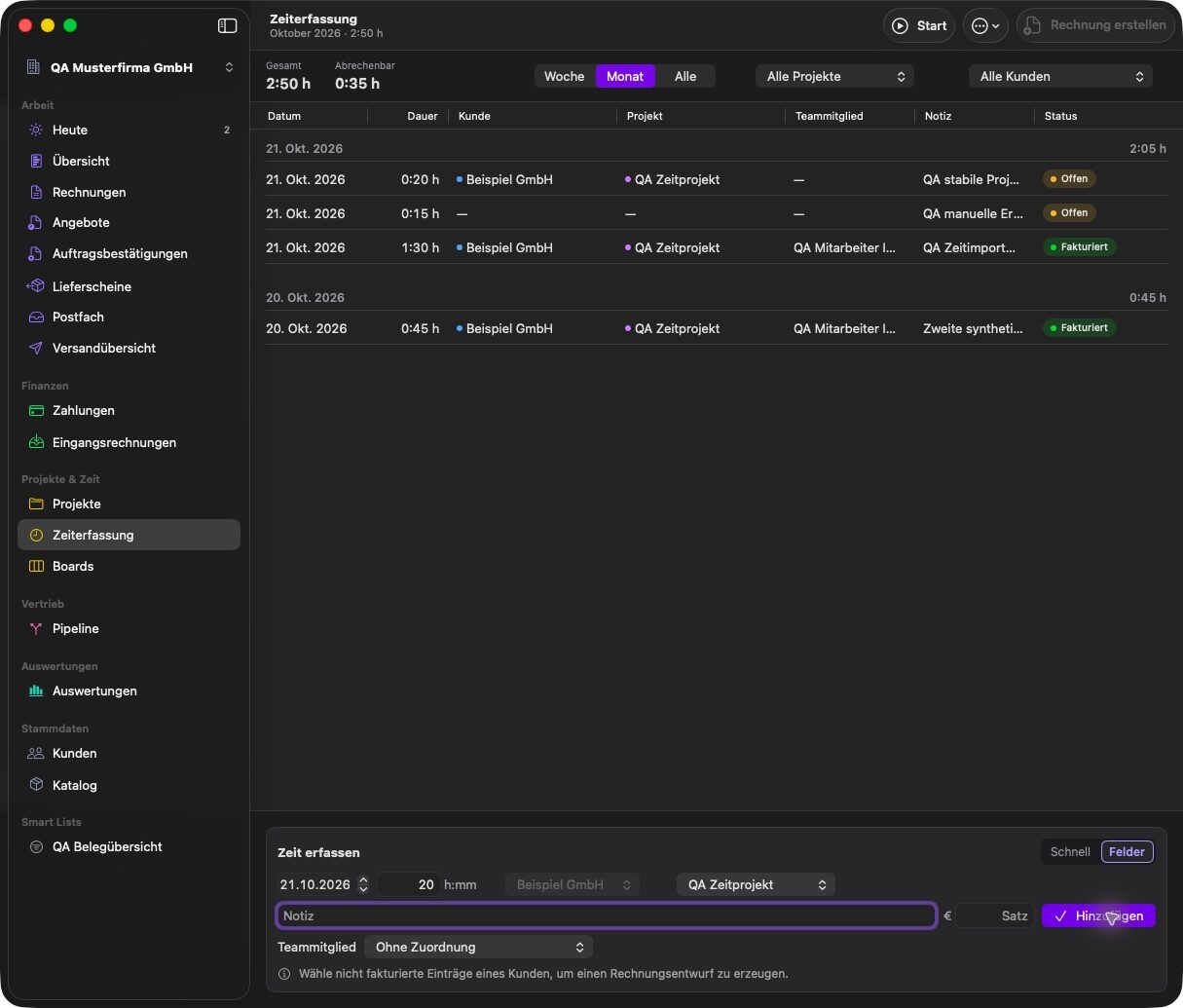Open QA Belegübersicht smart list
This screenshot has height=1008, width=1183.
point(129,846)
